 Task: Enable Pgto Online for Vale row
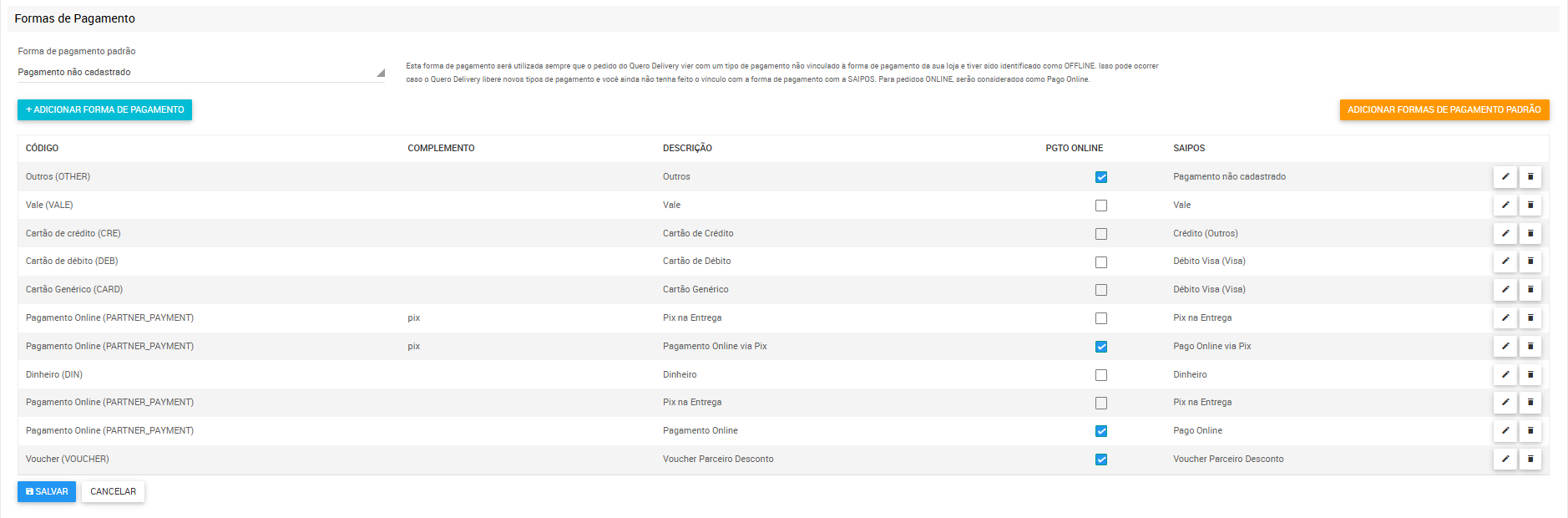click(1101, 206)
